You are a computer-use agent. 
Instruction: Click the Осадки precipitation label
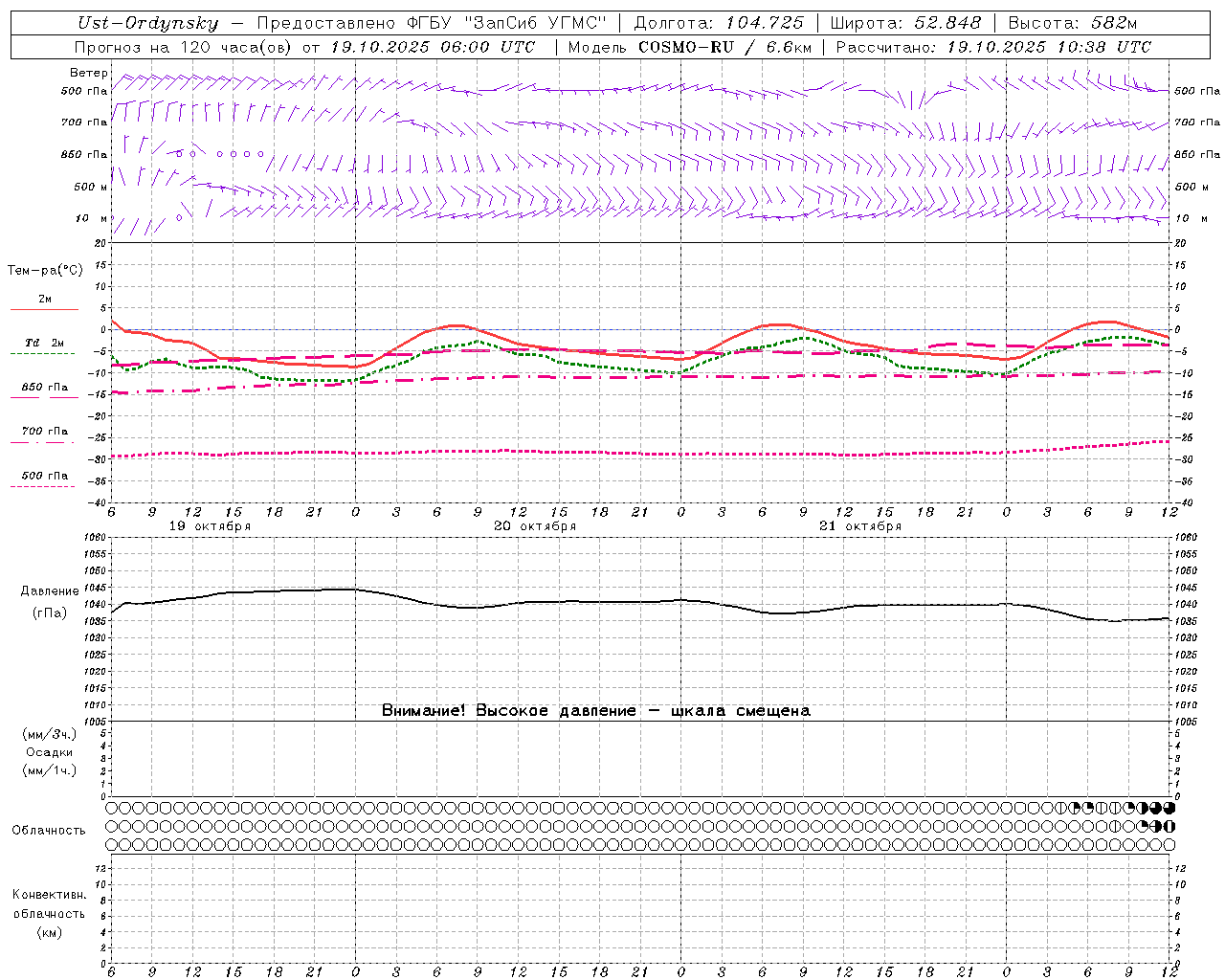50,752
